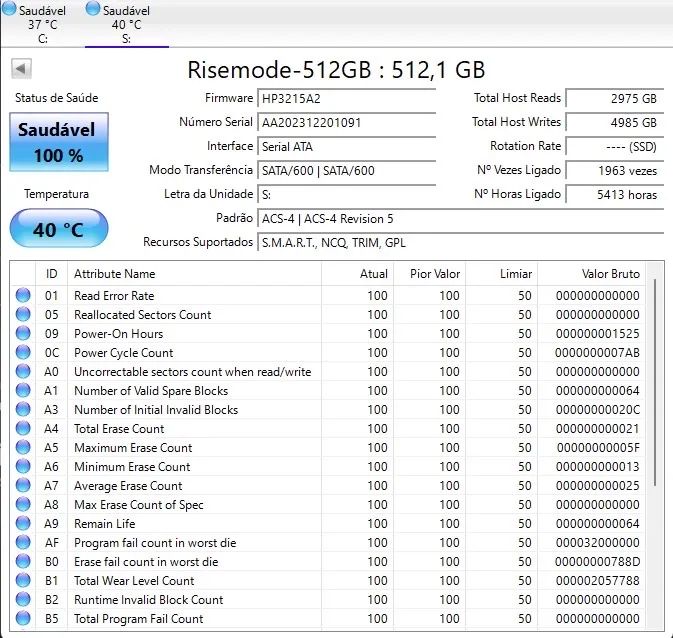Click the Saudável 100 % health status button
673x638 pixels.
59,142
